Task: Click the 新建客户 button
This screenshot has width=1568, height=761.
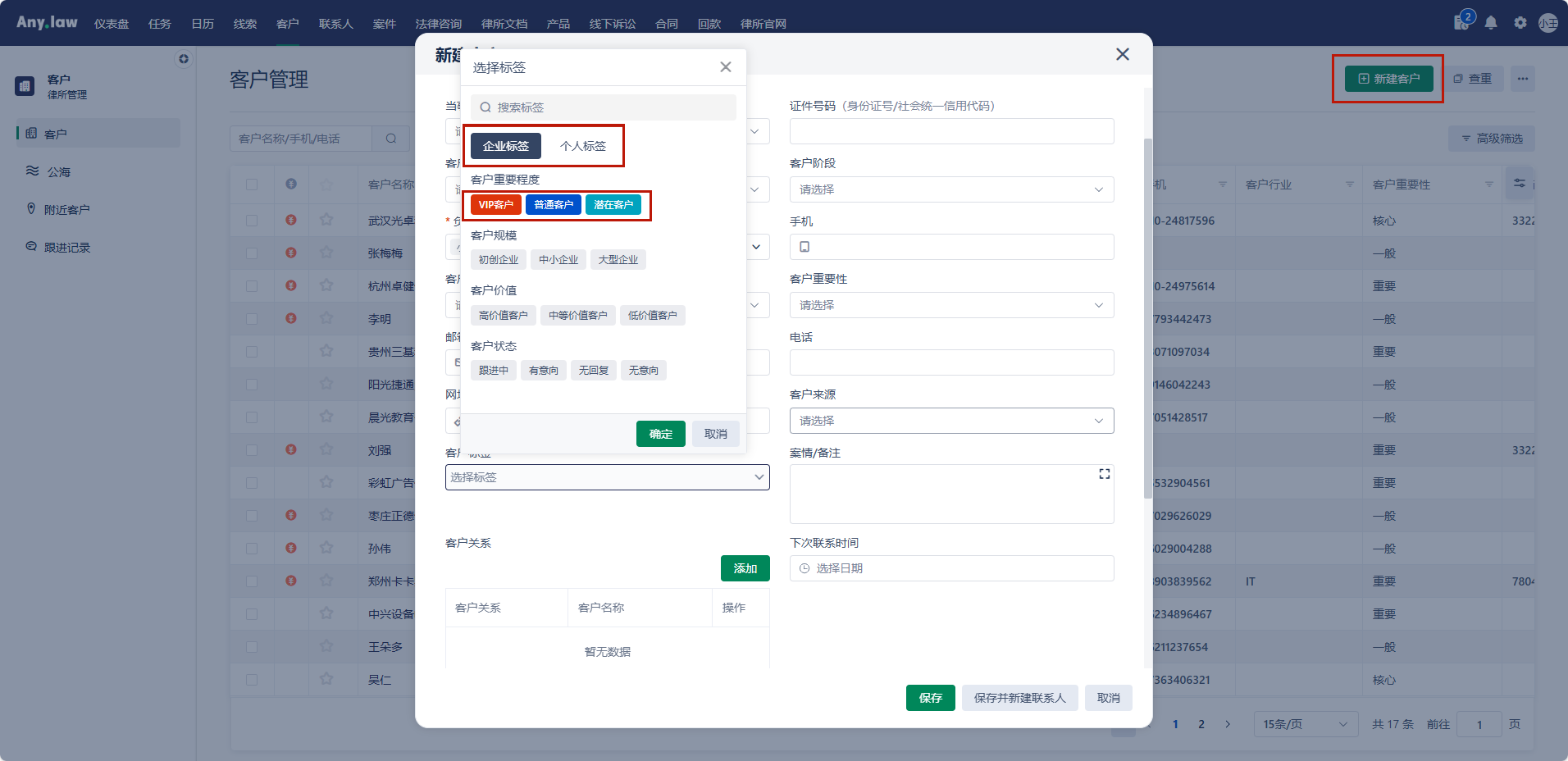Action: click(x=1389, y=79)
